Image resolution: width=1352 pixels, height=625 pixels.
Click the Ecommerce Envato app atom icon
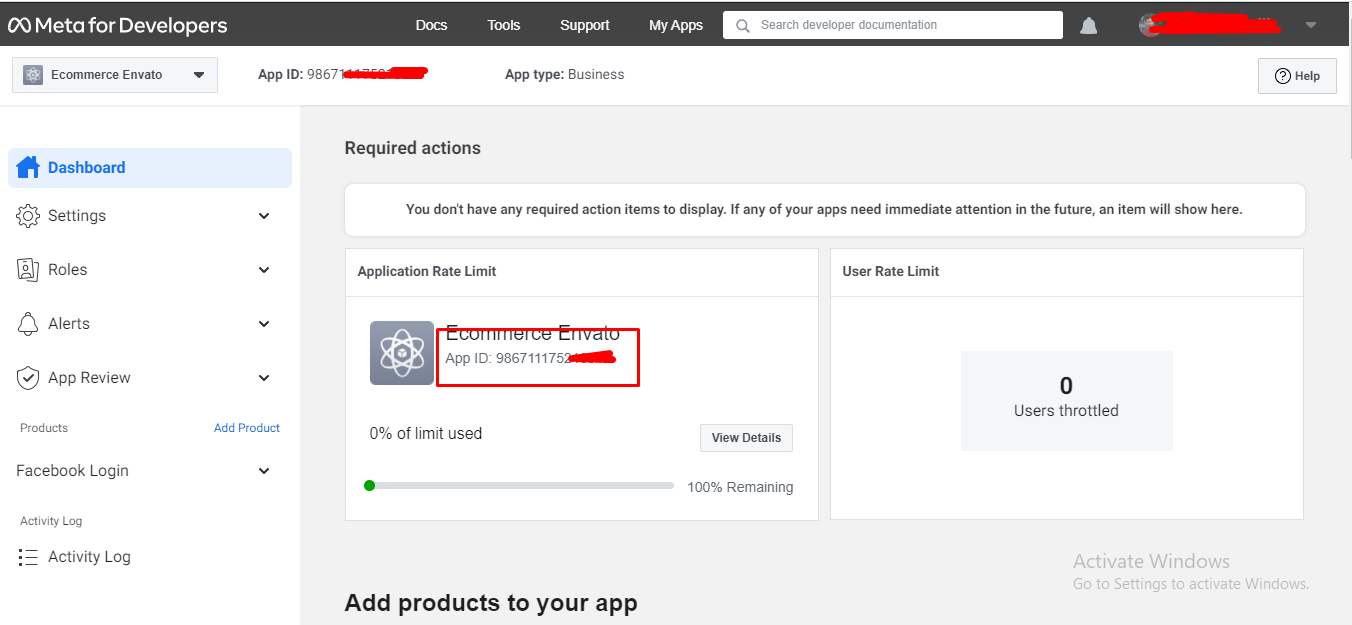pyautogui.click(x=402, y=353)
